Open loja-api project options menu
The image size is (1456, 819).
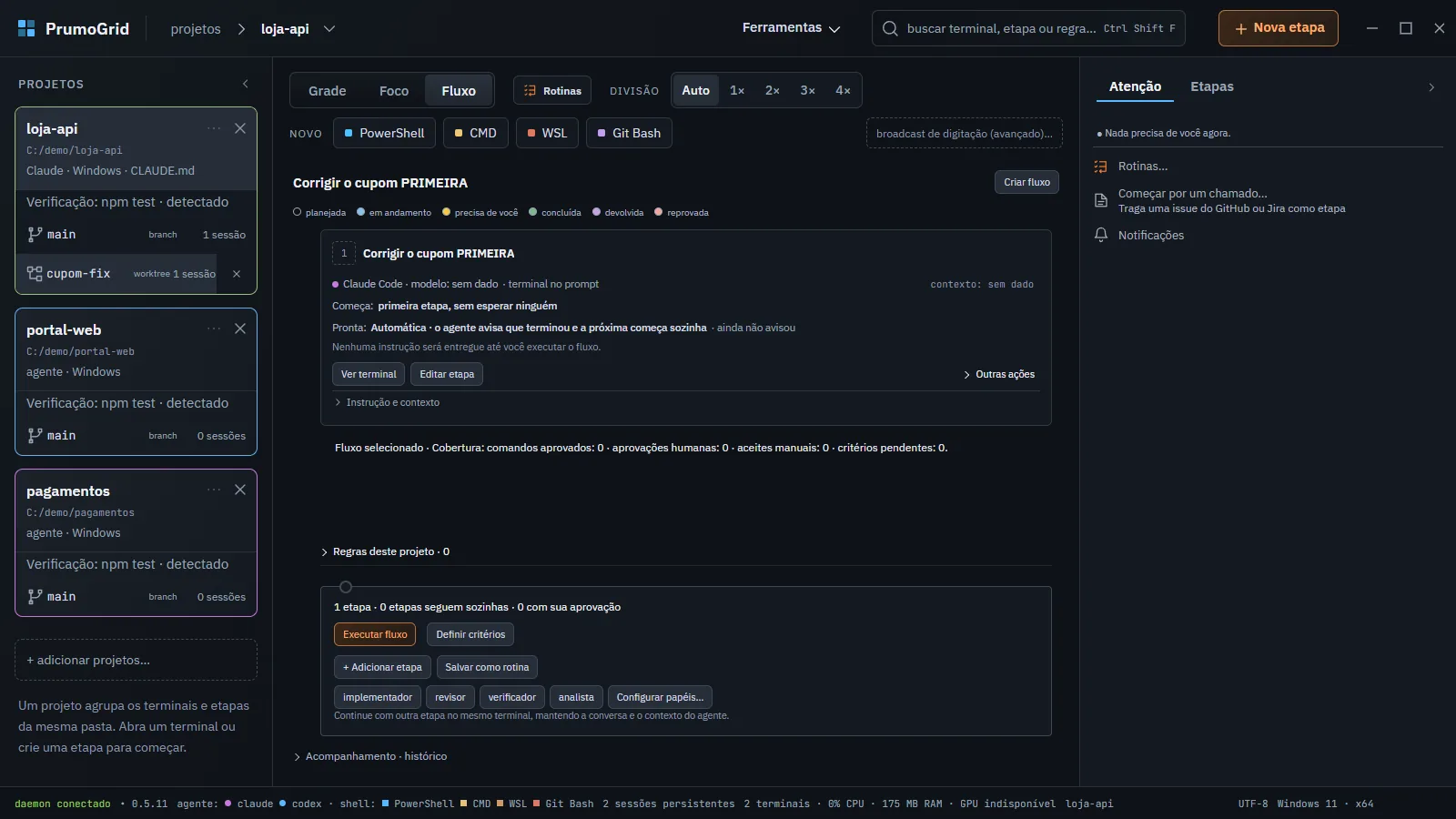click(x=214, y=128)
